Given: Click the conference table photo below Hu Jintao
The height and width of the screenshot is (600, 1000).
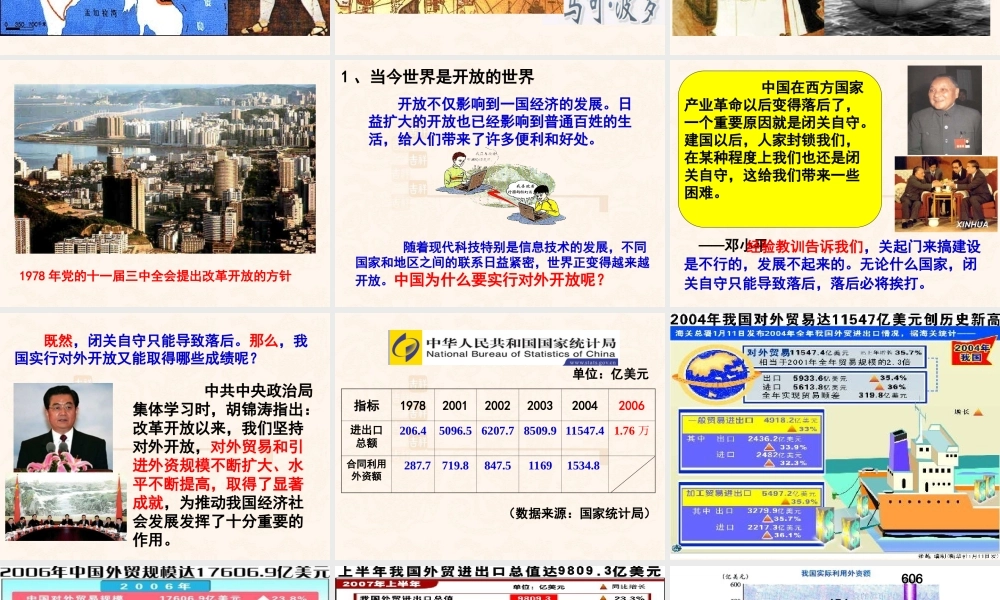Looking at the screenshot, I should pos(66,507).
